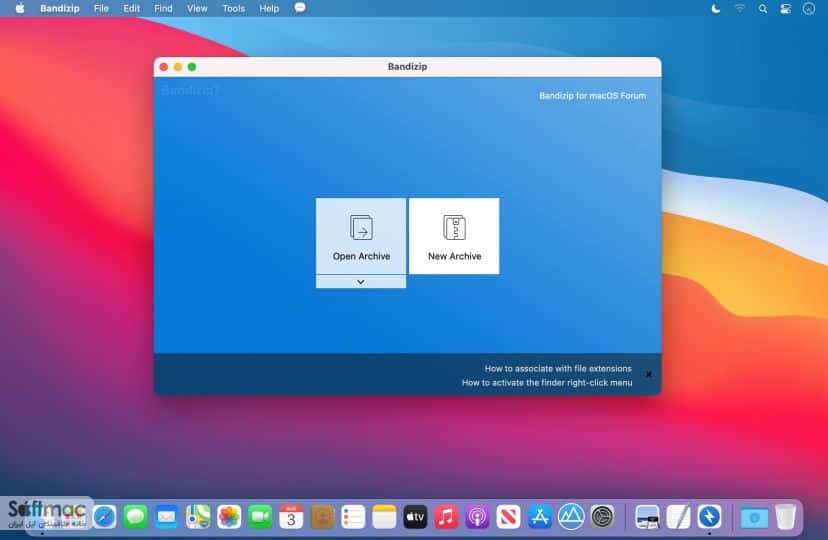
Task: Minimize the Bandizip window with the yellow button
Action: (178, 67)
